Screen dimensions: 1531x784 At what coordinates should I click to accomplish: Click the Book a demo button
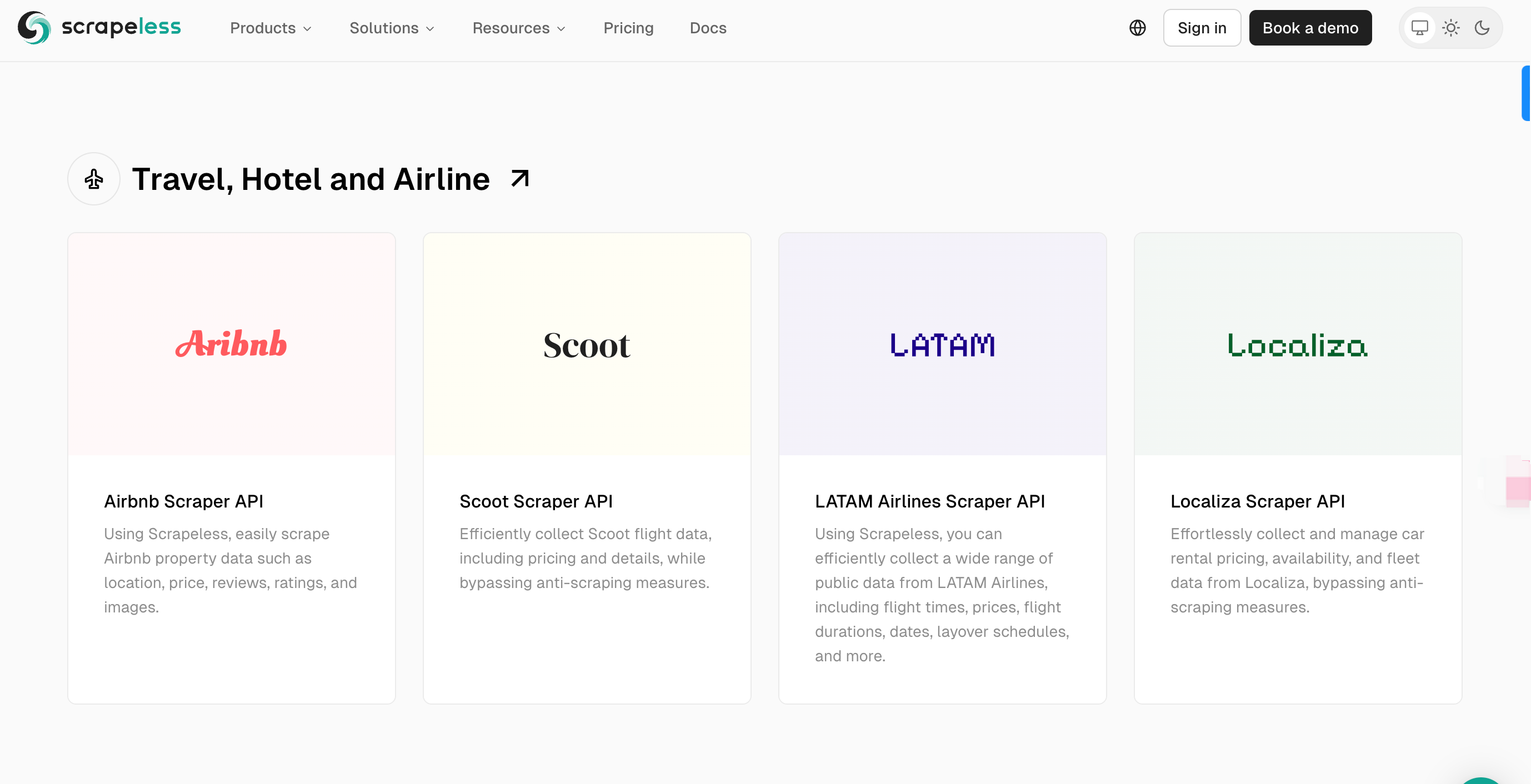tap(1310, 27)
